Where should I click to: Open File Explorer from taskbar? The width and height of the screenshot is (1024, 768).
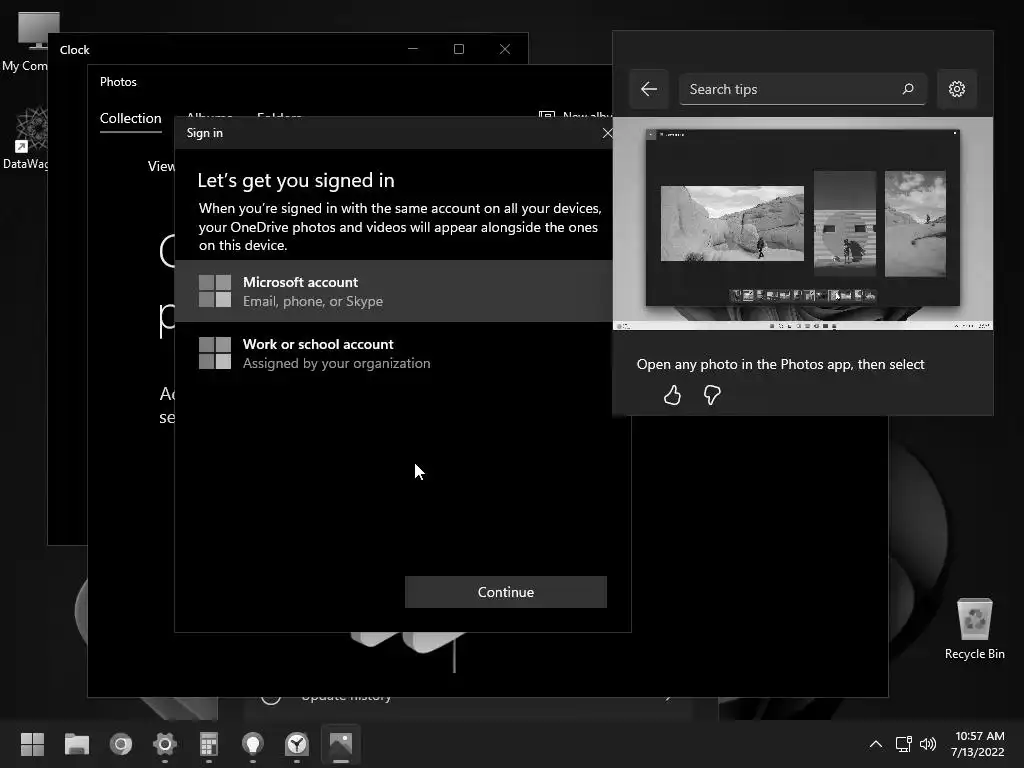[x=76, y=744]
